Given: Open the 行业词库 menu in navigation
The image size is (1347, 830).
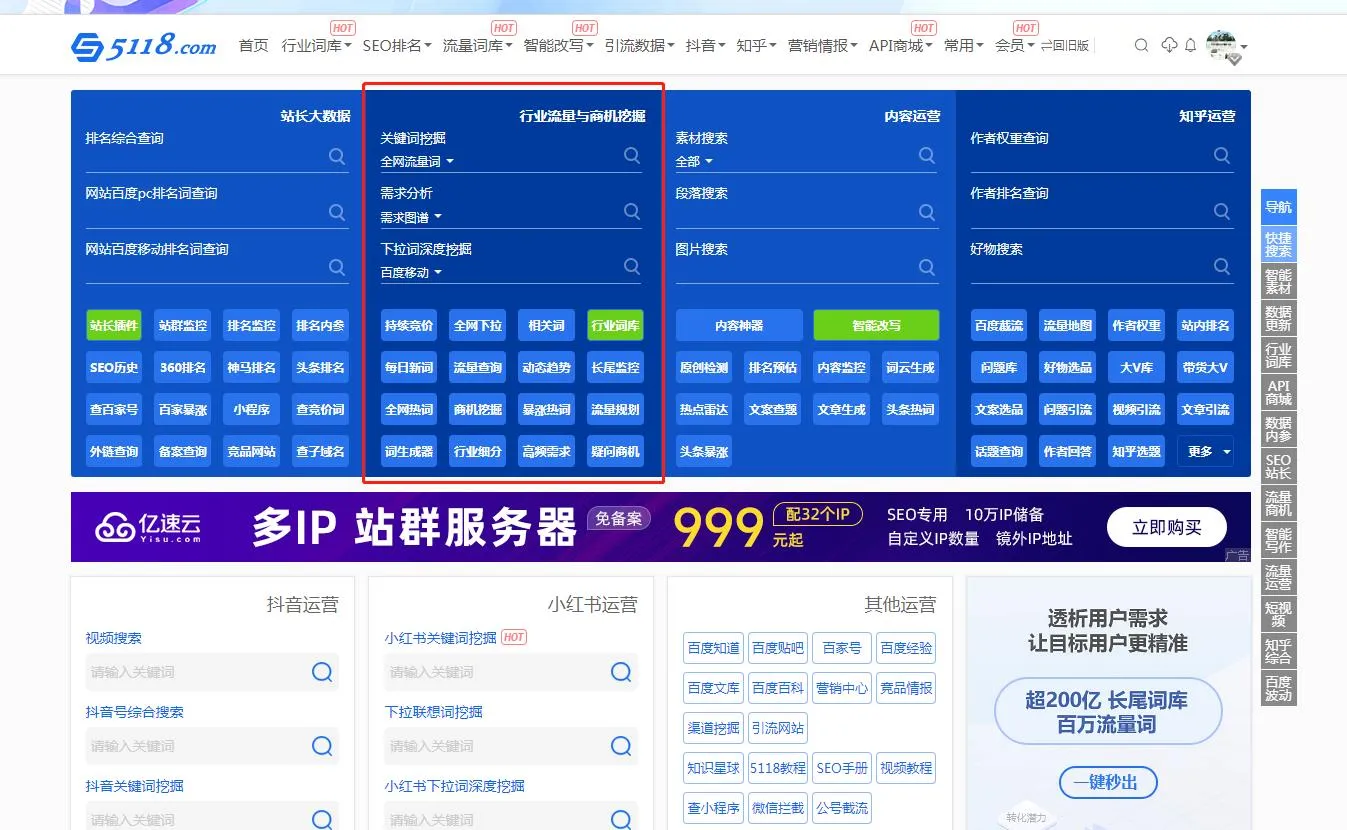Looking at the screenshot, I should pyautogui.click(x=316, y=46).
